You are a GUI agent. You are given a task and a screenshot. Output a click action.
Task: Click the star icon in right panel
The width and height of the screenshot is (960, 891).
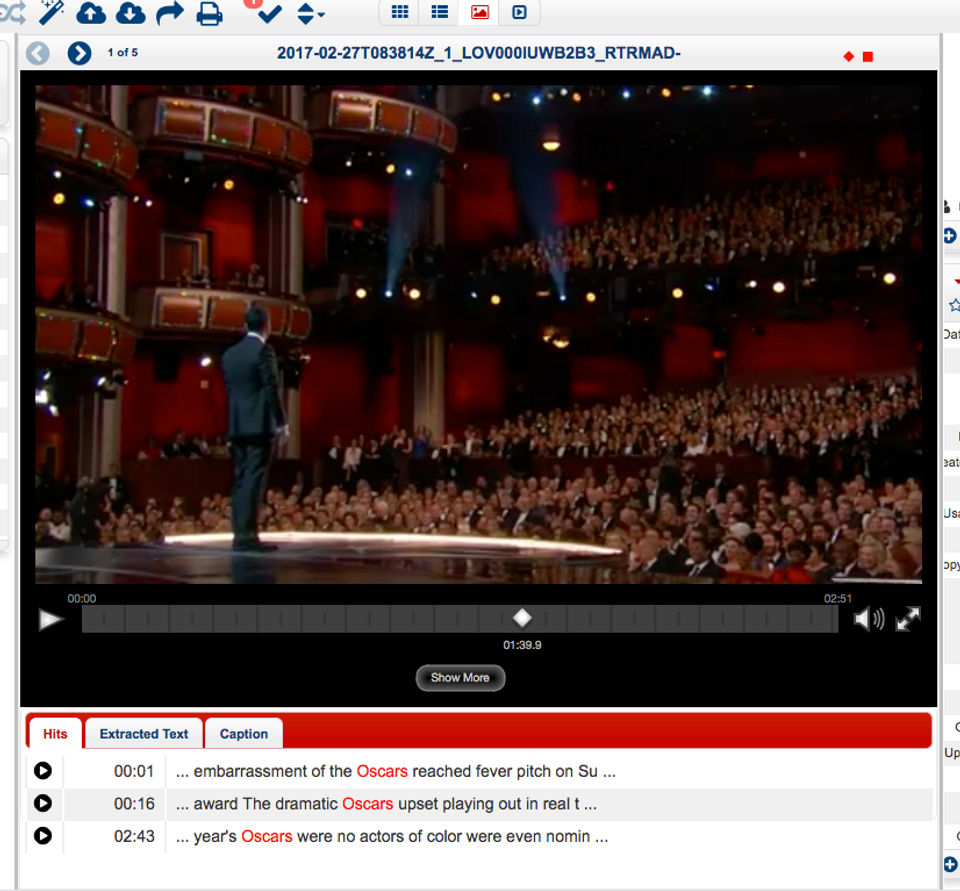tap(954, 304)
